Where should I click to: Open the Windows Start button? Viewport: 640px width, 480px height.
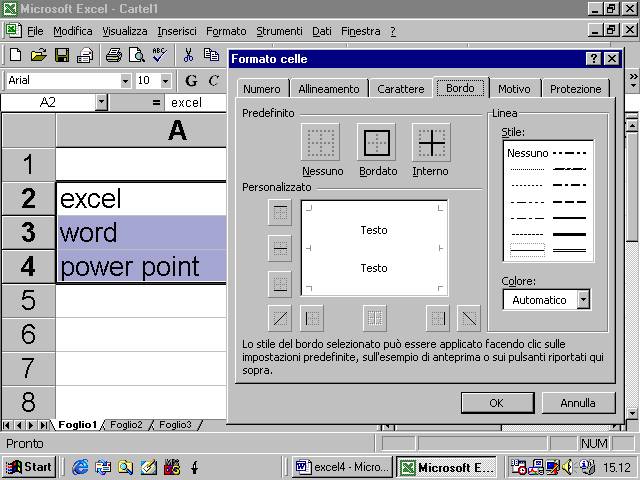point(29,467)
